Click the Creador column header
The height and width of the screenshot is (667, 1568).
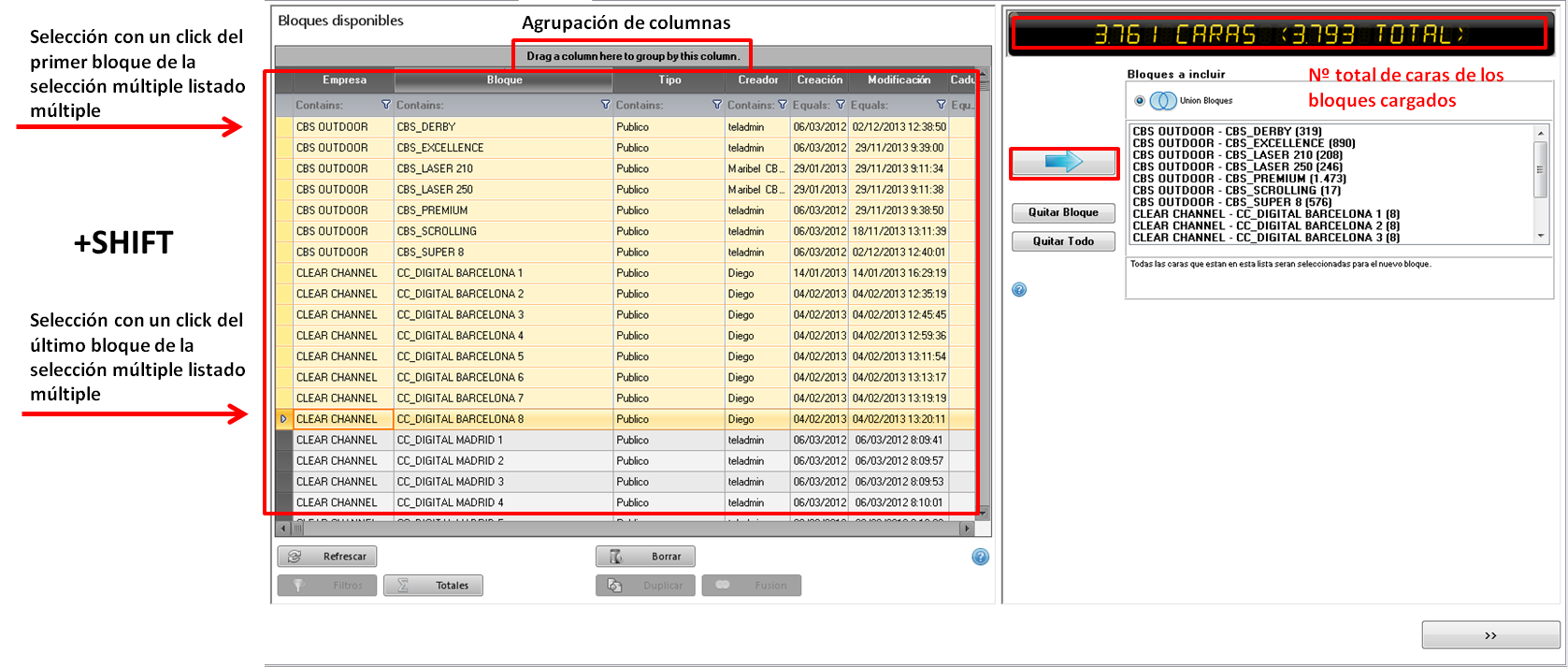(757, 80)
